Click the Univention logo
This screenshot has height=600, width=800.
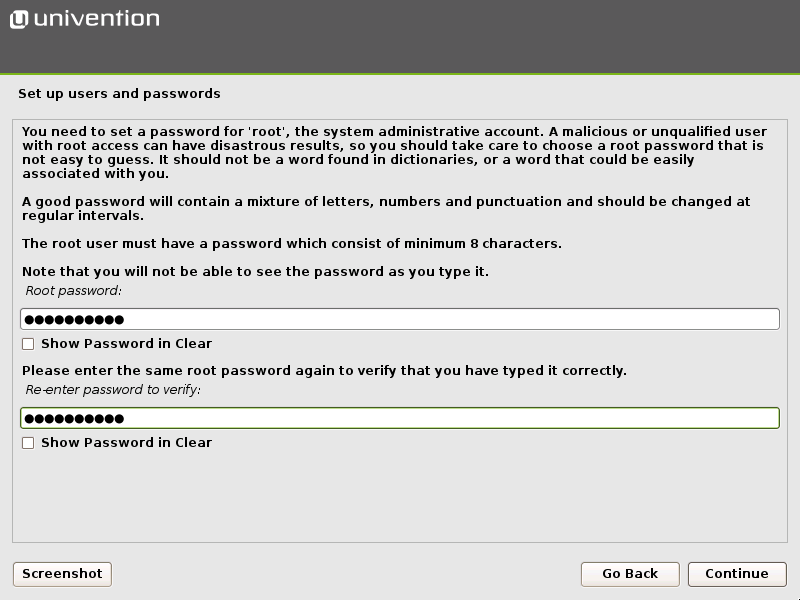85,17
